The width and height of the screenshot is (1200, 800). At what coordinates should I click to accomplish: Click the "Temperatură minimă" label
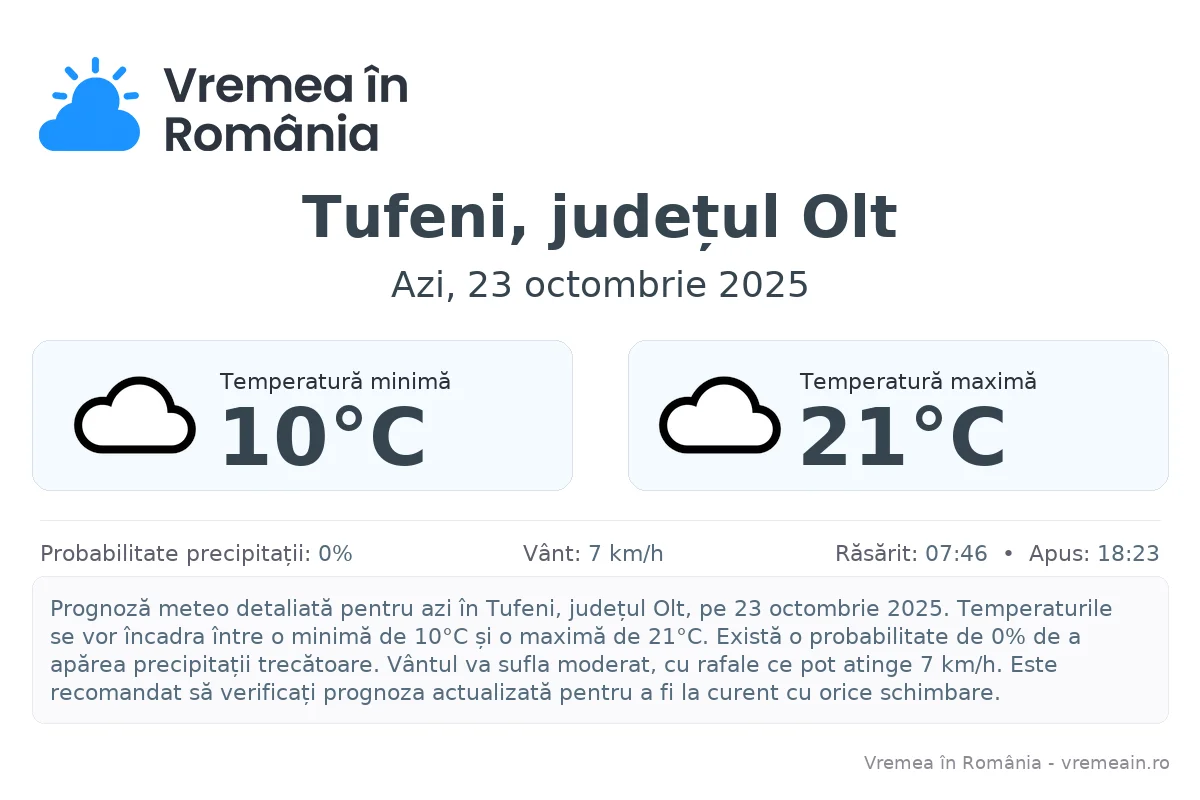335,381
